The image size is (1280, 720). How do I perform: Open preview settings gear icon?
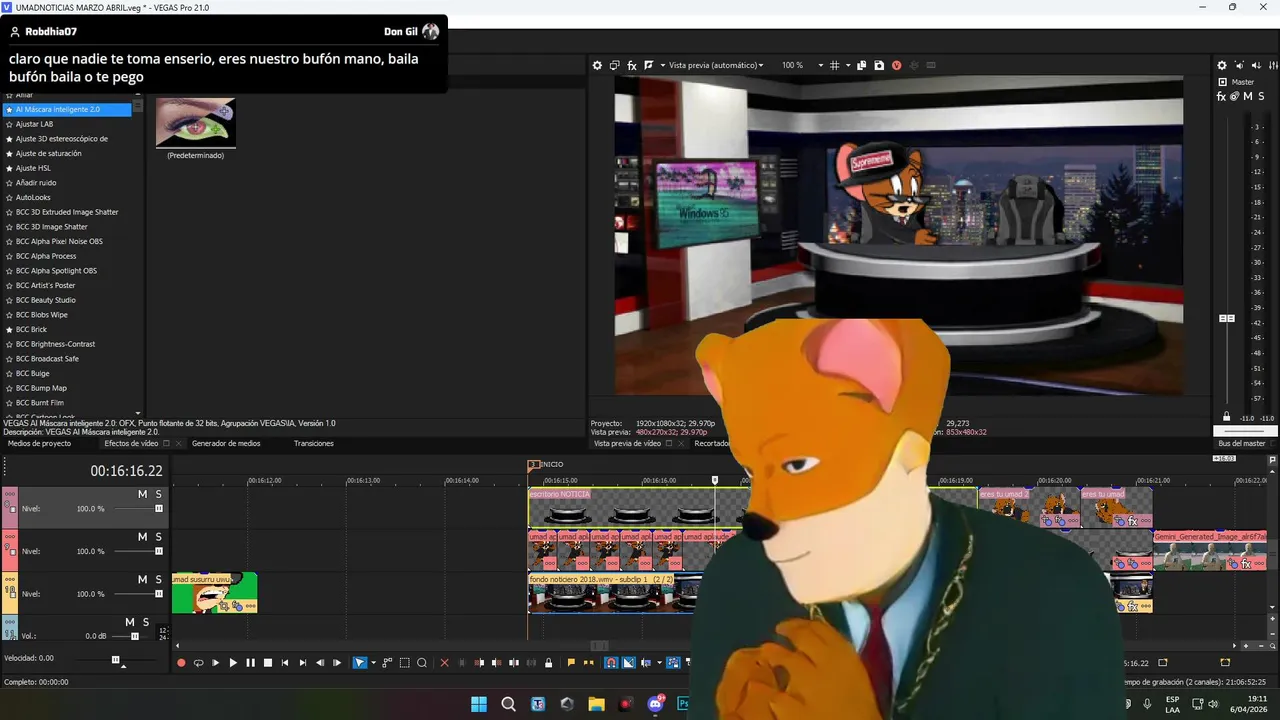tap(597, 65)
